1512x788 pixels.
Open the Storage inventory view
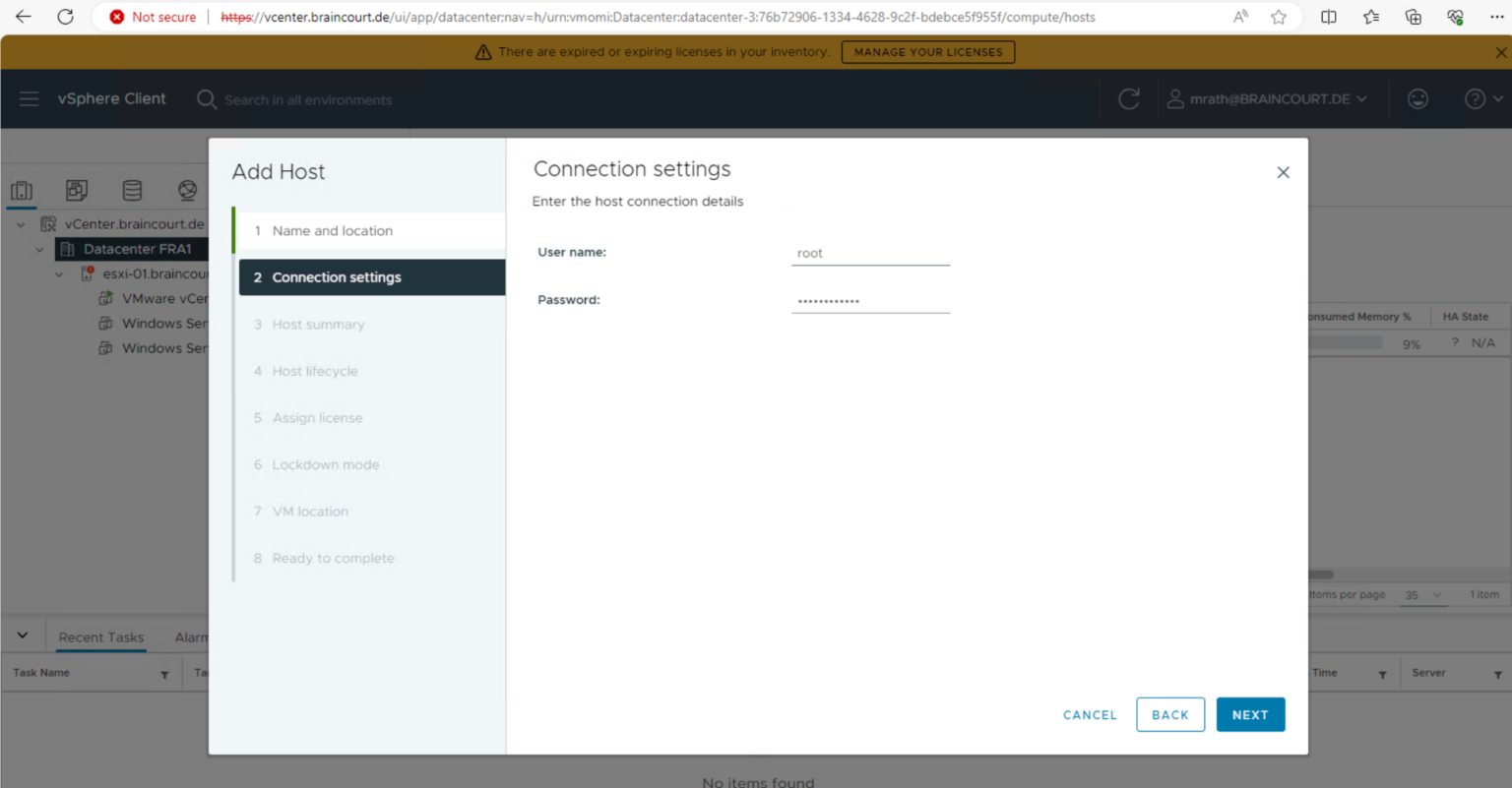(x=132, y=190)
